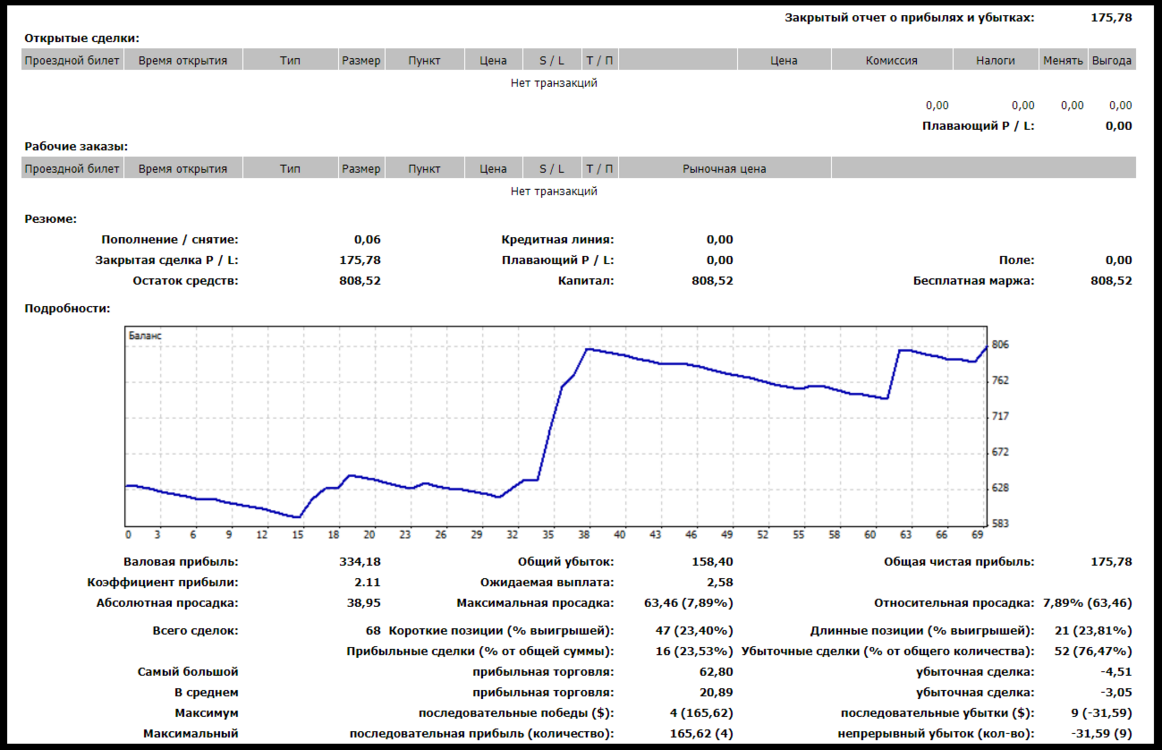Click consecutive losses value 9 (-31,59)
The height and width of the screenshot is (750, 1162).
click(1101, 713)
